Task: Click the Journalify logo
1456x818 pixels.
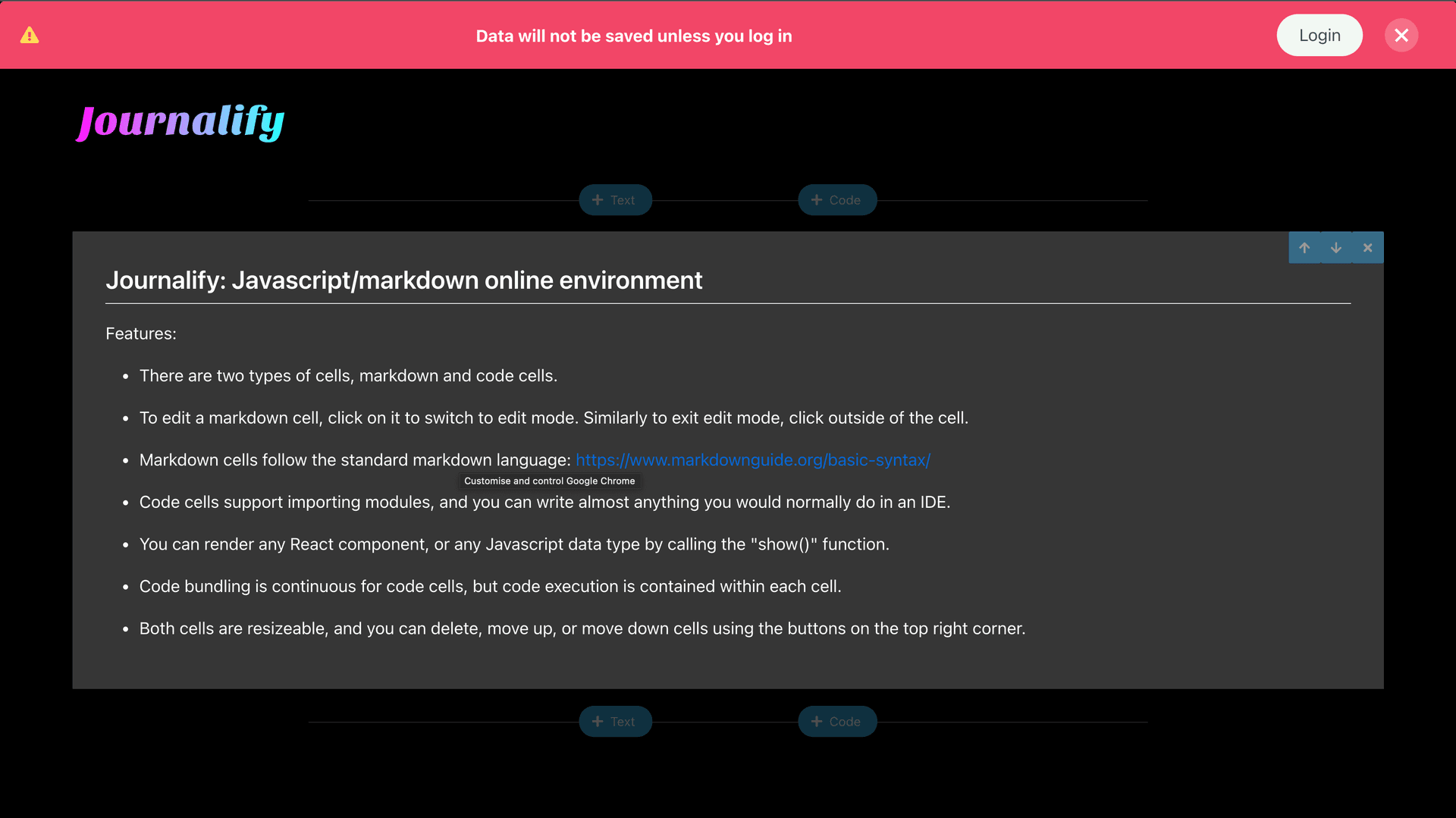Action: 180,122
